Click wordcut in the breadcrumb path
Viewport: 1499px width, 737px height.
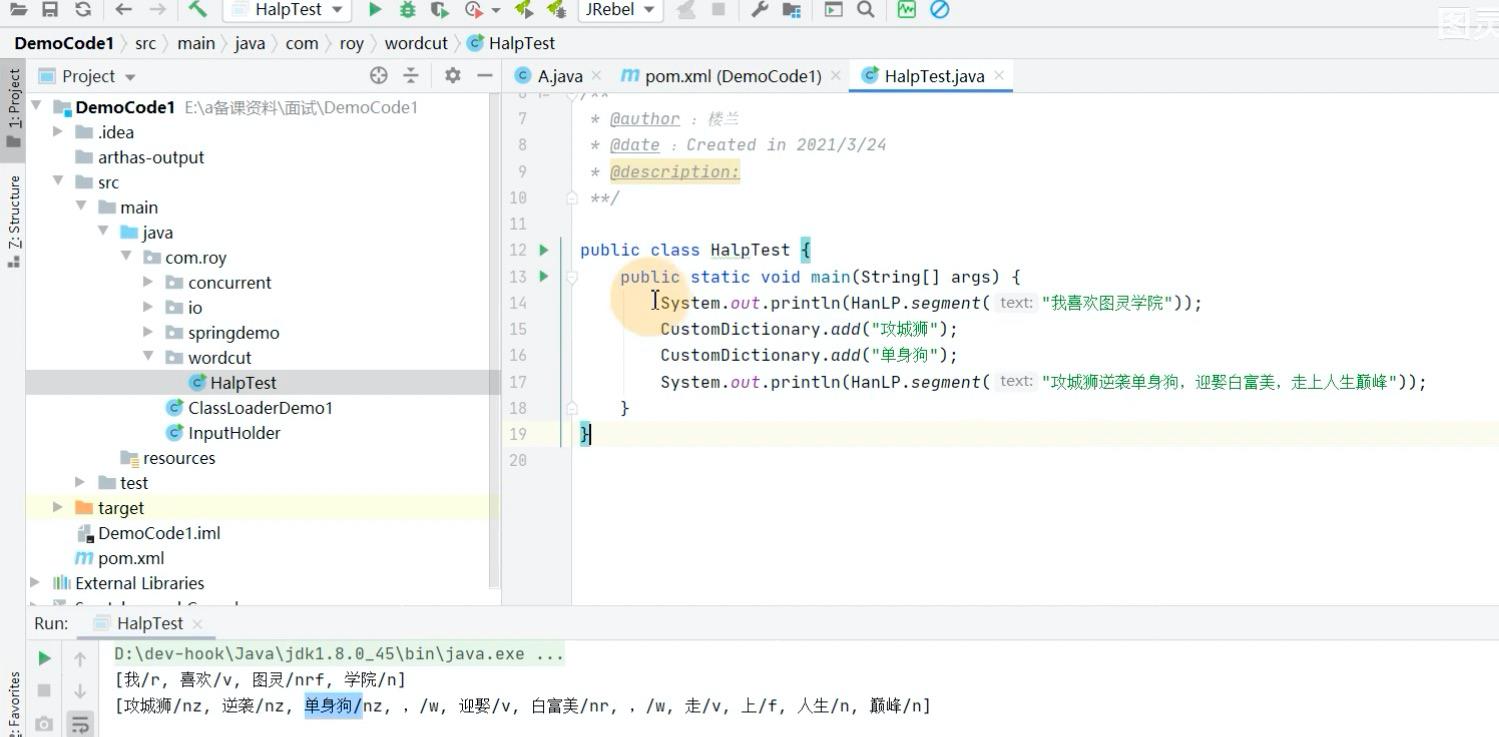click(x=416, y=43)
